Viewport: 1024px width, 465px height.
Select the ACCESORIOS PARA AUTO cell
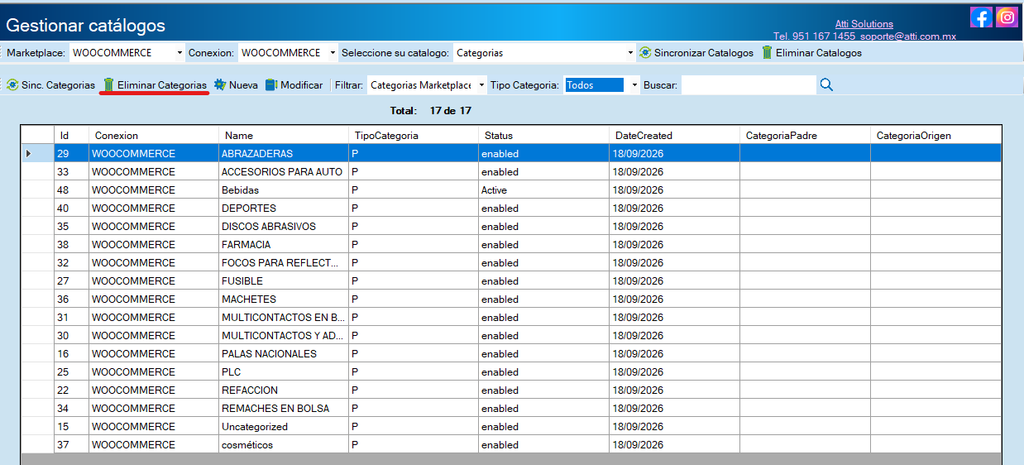pyautogui.click(x=283, y=172)
